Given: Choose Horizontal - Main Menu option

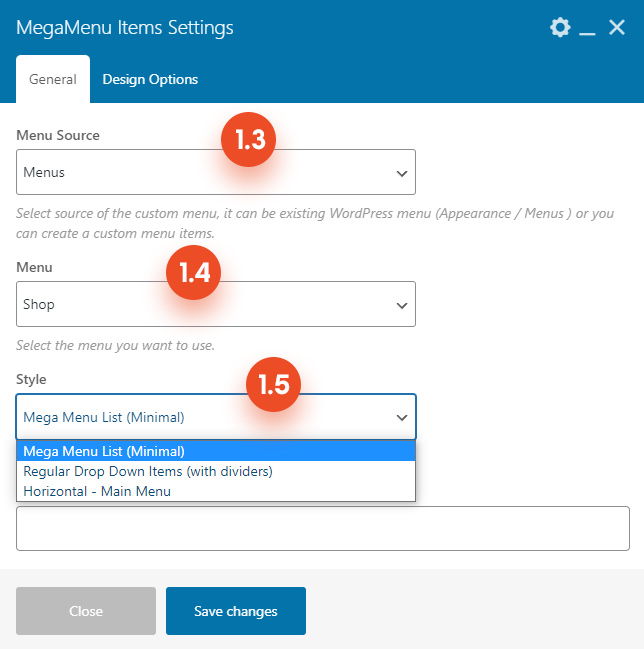Looking at the screenshot, I should click(216, 491).
